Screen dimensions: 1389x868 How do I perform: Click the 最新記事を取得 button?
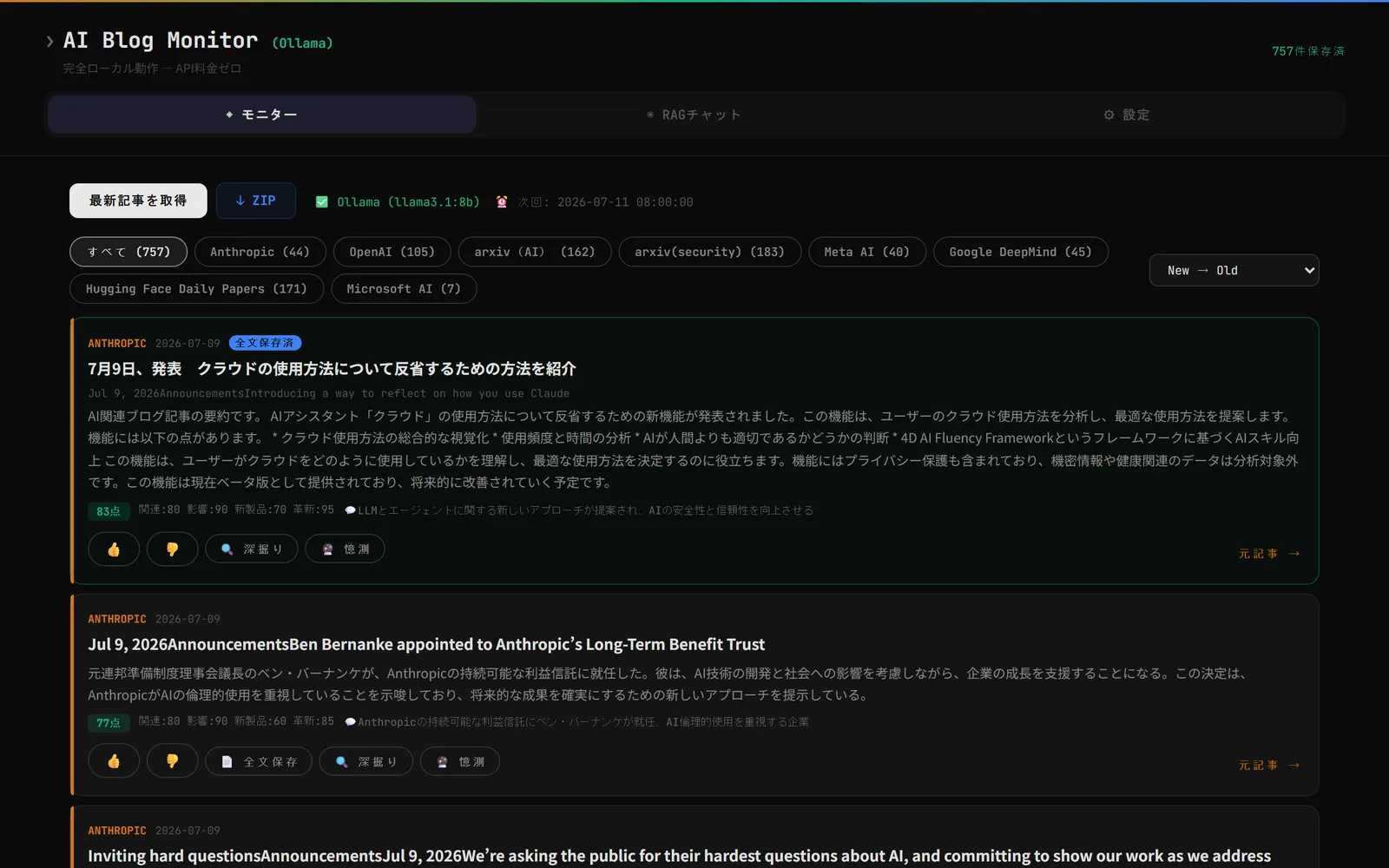coord(138,201)
